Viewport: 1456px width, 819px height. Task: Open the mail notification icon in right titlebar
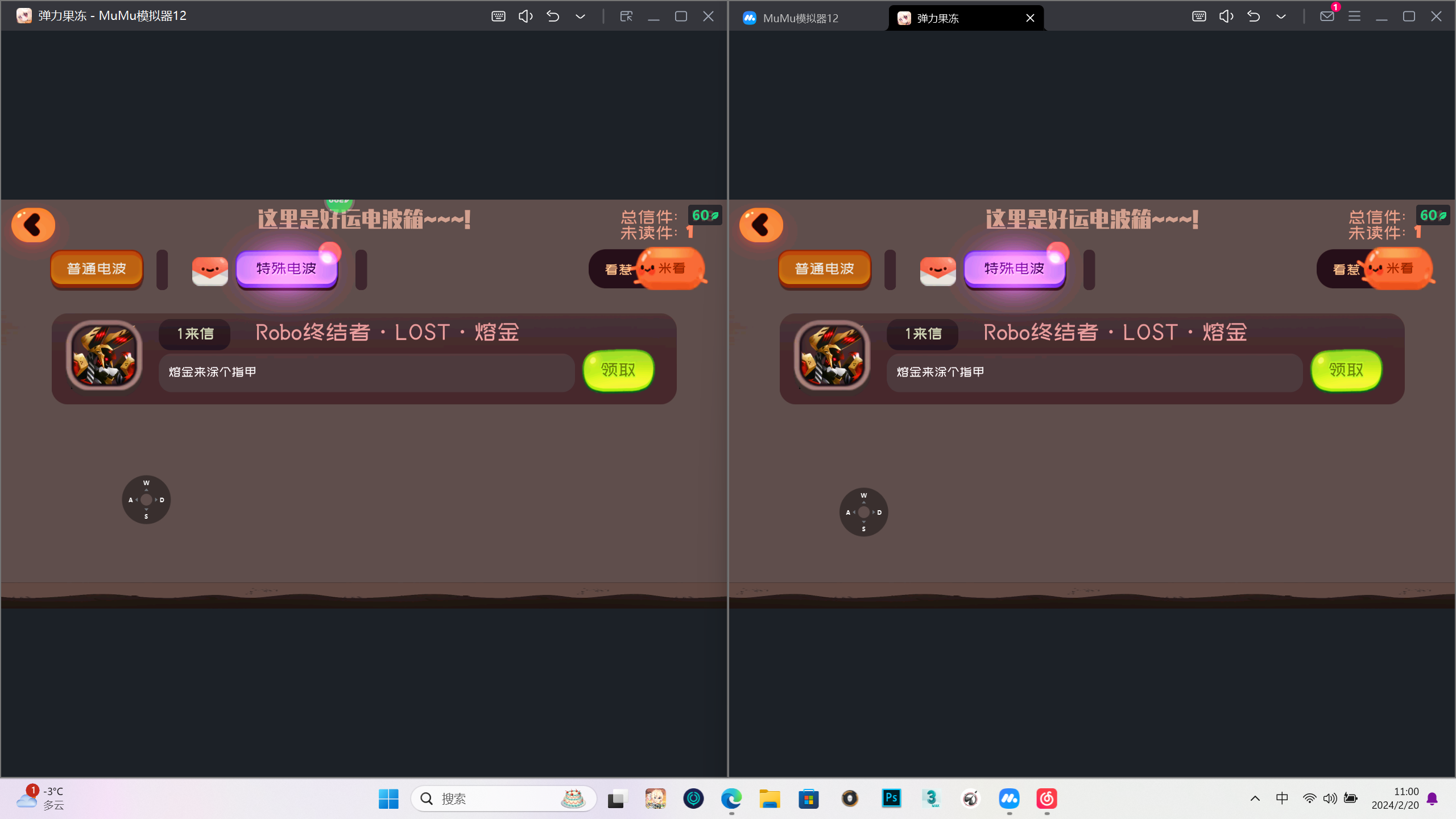pos(1327,16)
